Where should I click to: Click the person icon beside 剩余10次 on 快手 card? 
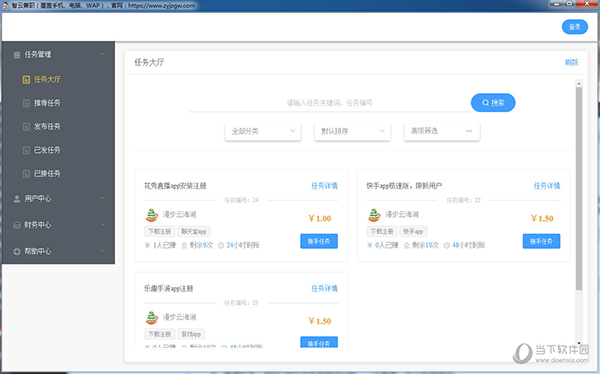pyautogui.click(x=406, y=245)
